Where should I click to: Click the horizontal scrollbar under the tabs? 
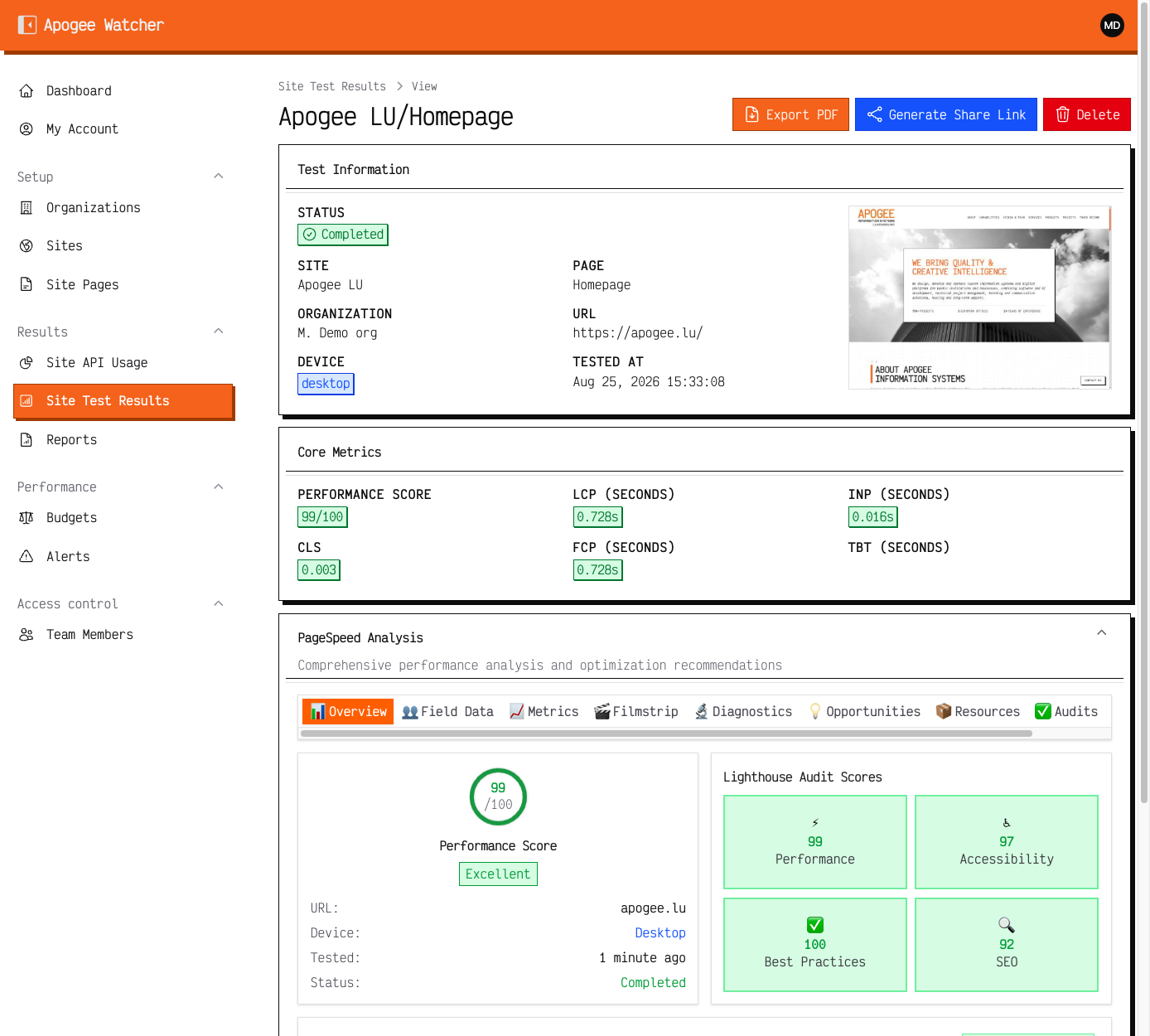click(x=666, y=733)
